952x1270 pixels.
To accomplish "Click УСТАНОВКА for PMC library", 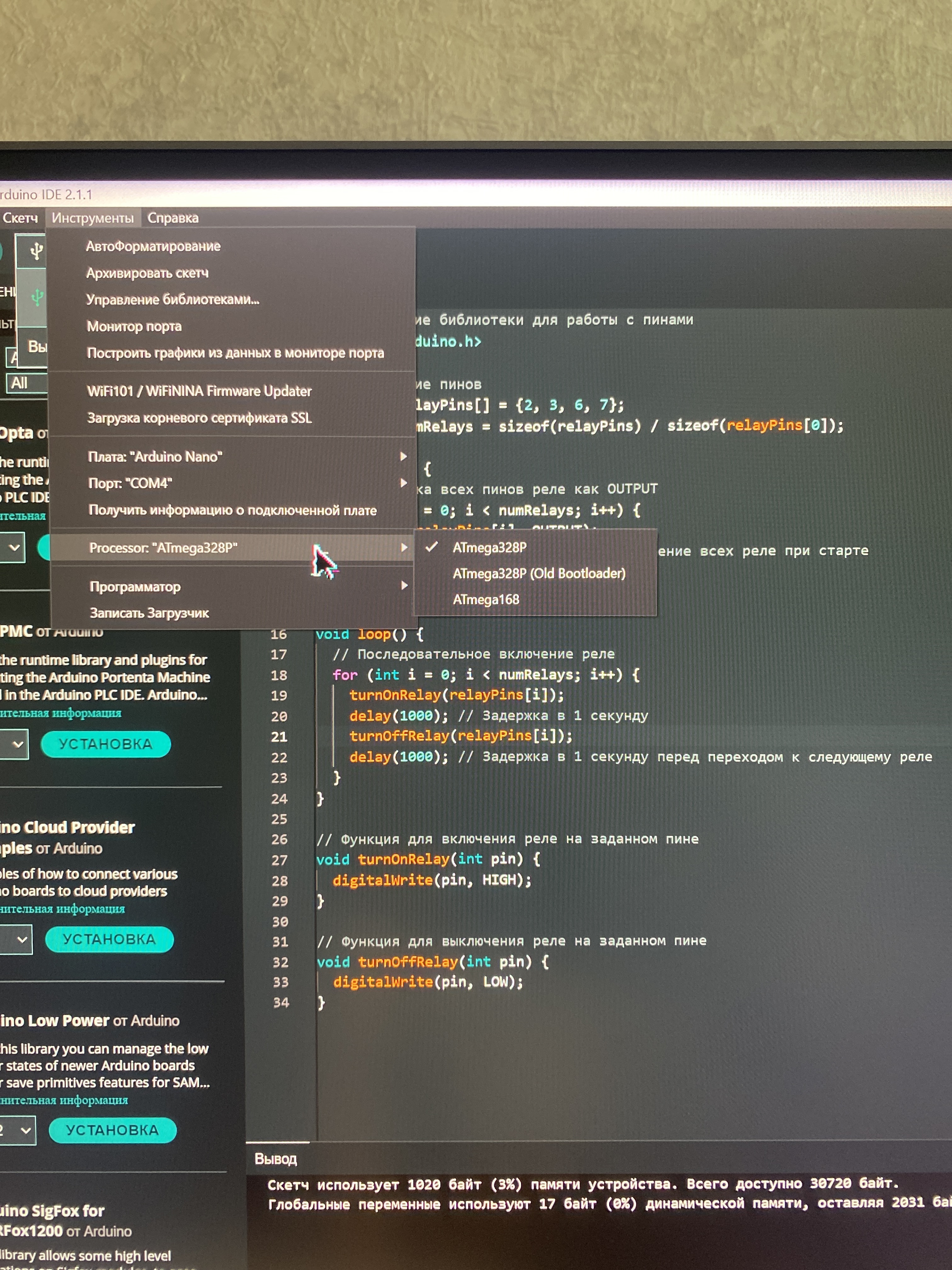I will pyautogui.click(x=105, y=745).
